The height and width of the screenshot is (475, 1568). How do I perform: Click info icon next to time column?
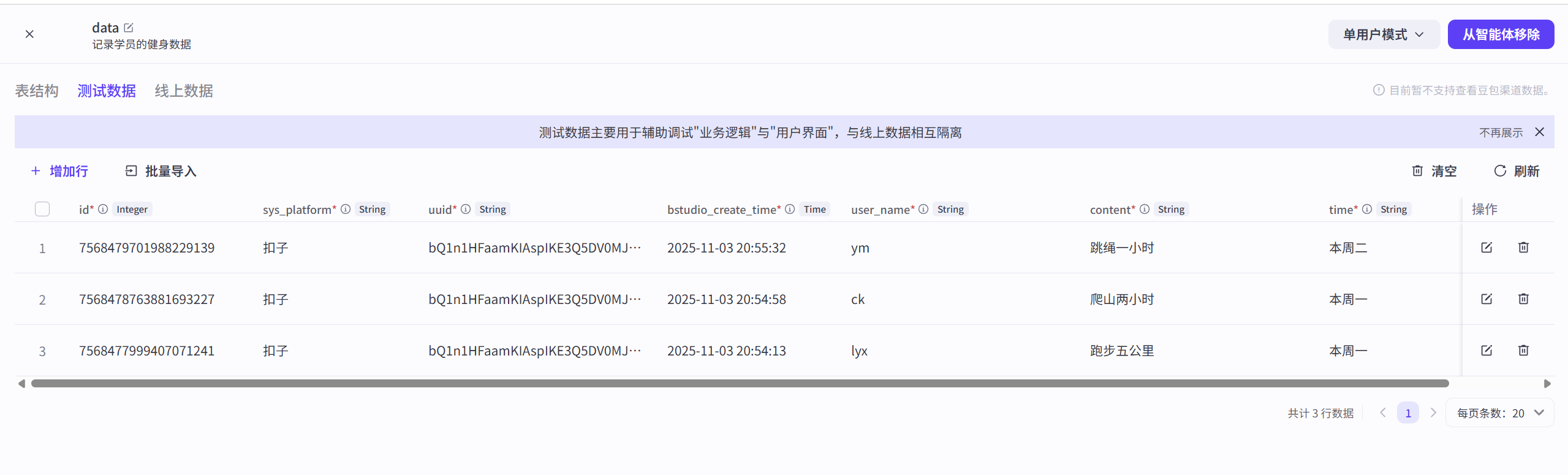1367,209
